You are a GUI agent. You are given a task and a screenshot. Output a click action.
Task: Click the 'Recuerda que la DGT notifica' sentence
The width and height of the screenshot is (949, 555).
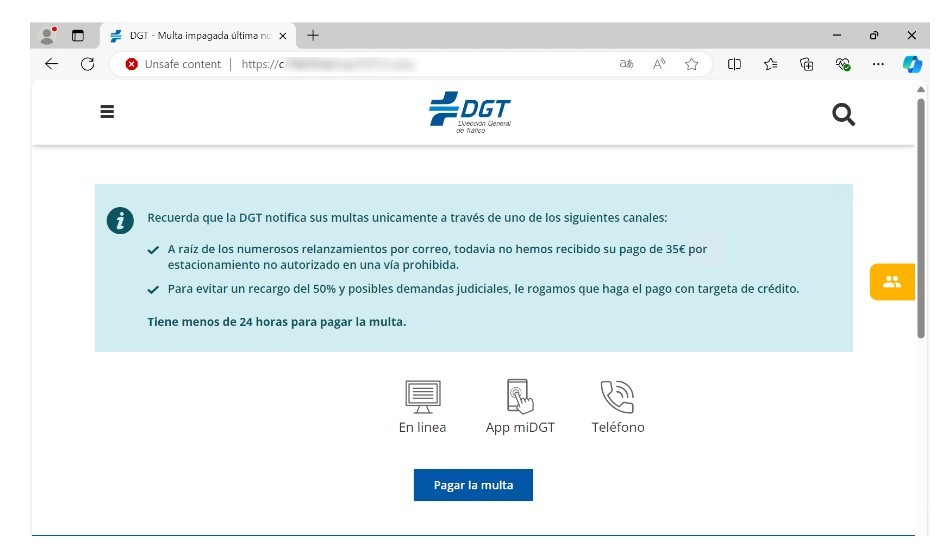click(407, 218)
